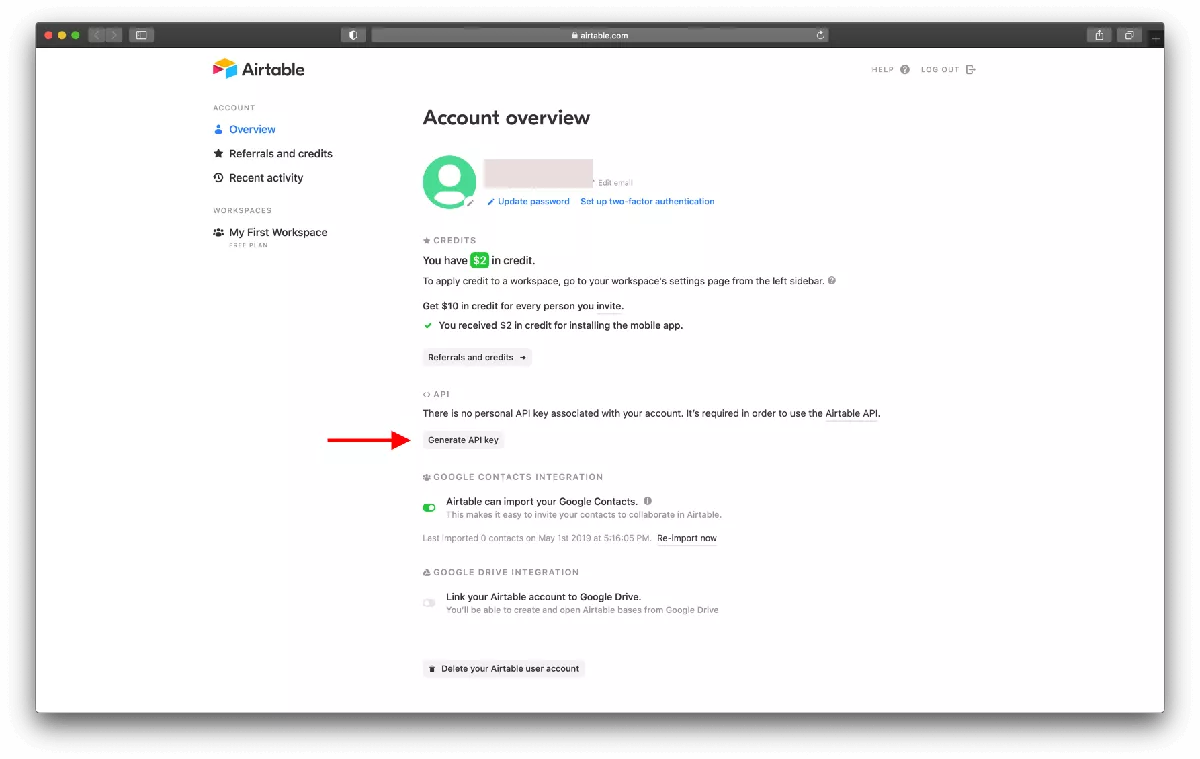Image resolution: width=1200 pixels, height=759 pixels.
Task: Click Delete your Airtable user account
Action: click(x=503, y=668)
